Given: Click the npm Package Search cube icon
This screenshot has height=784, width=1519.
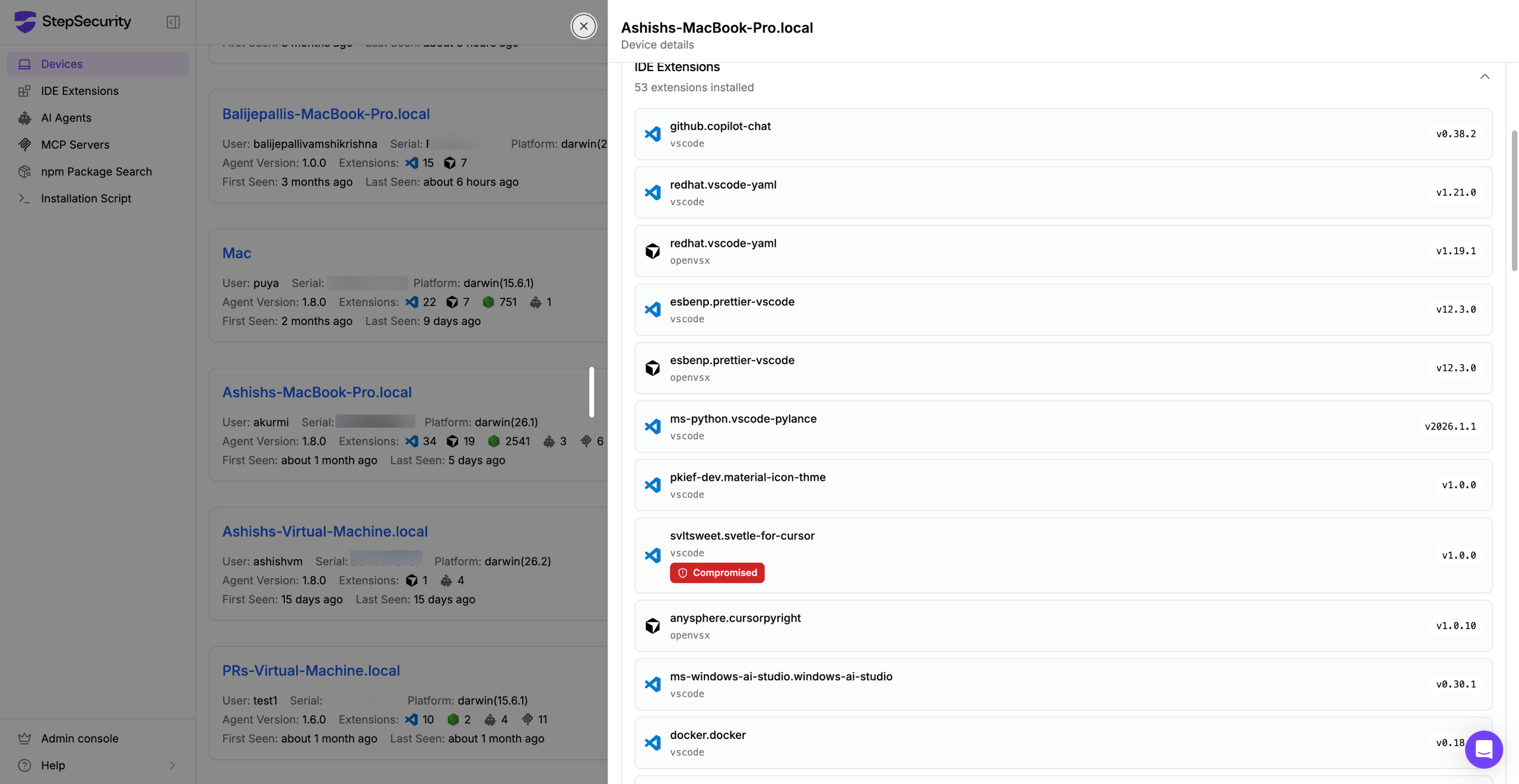Looking at the screenshot, I should click(x=24, y=171).
